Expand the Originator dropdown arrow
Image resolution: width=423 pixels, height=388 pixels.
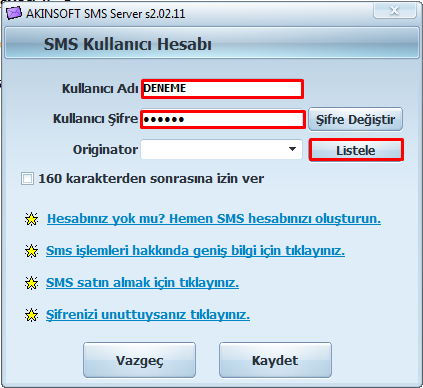(x=292, y=149)
